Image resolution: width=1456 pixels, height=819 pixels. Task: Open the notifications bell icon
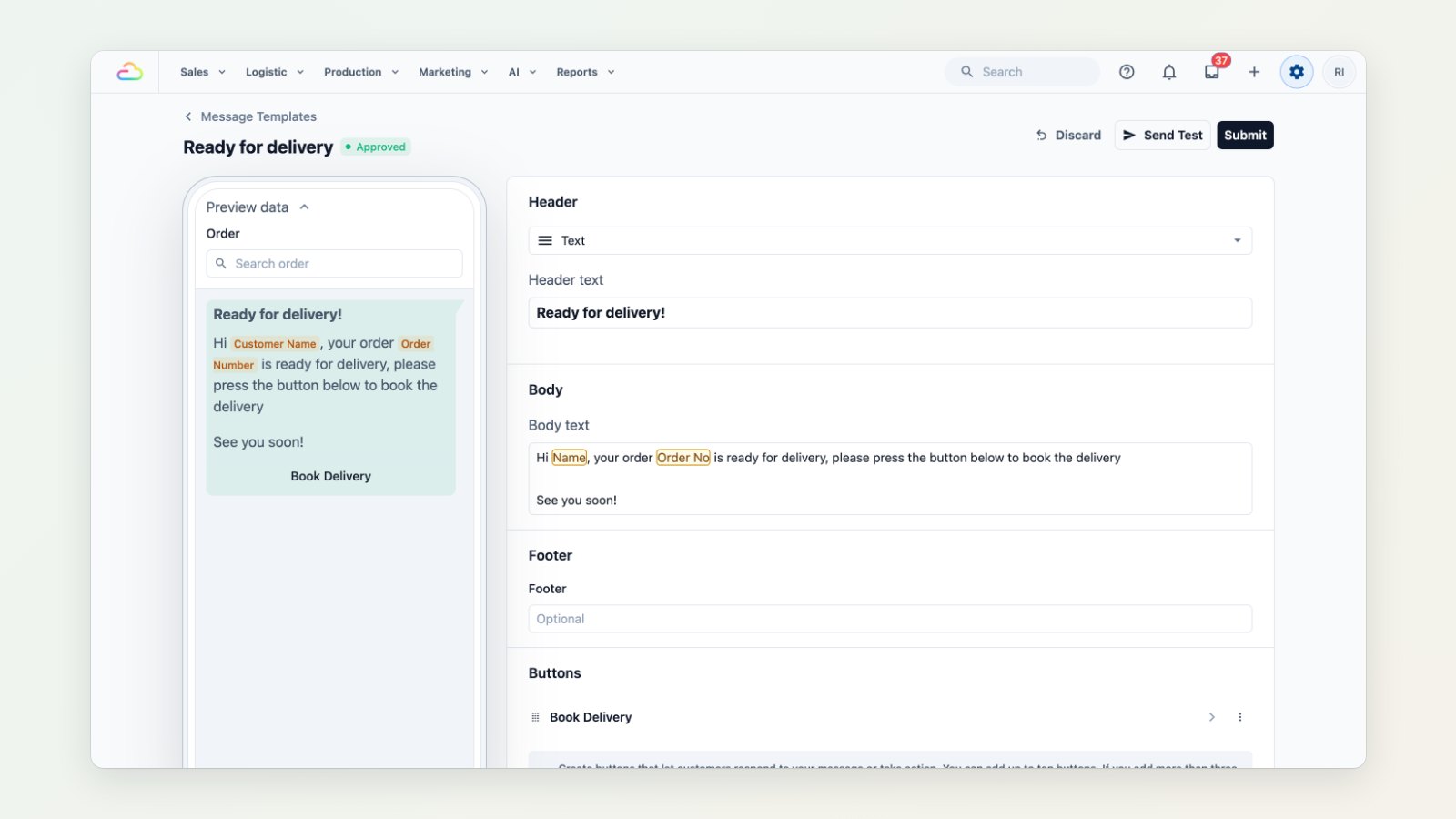1169,72
